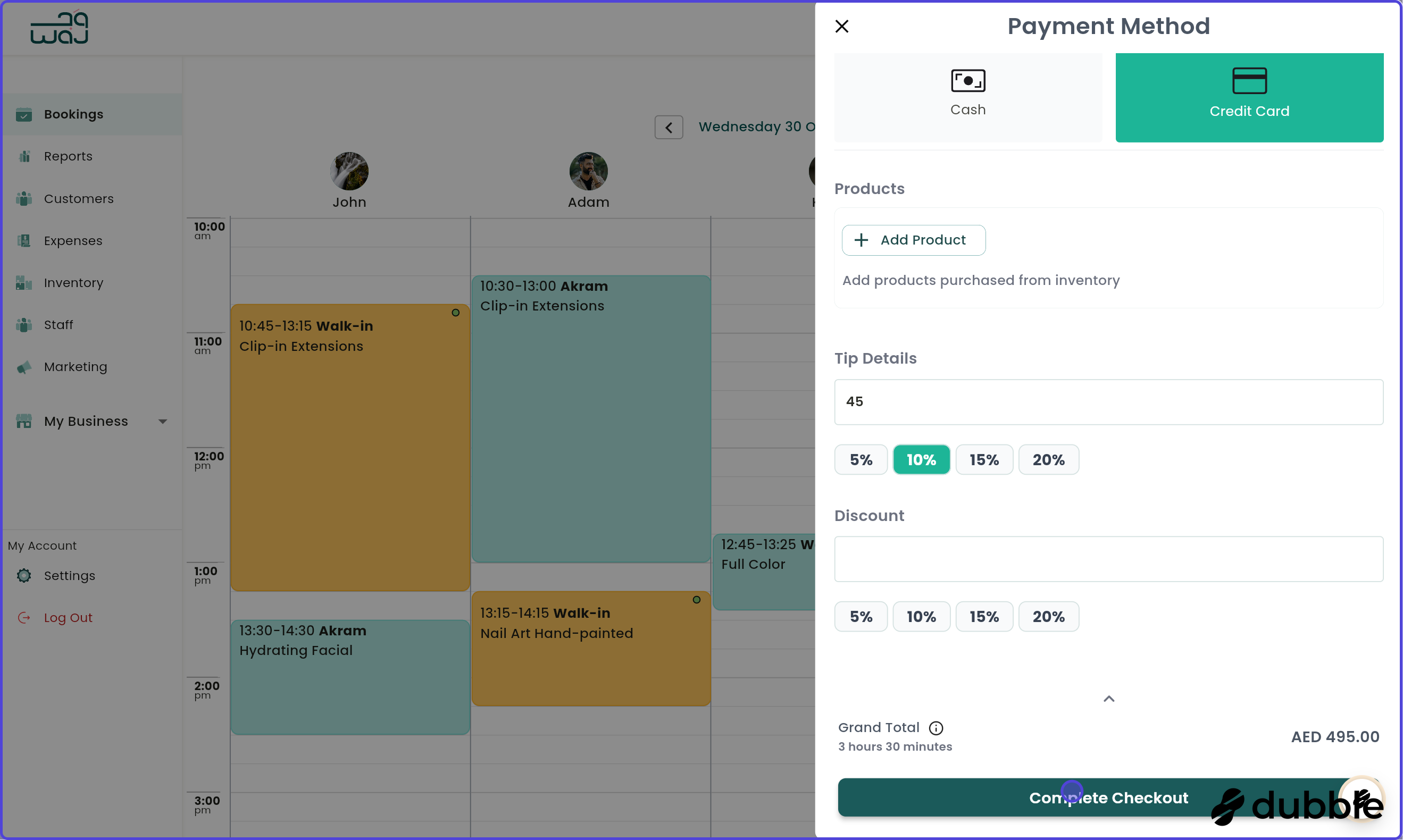
Task: Expand the My Business menu
Action: point(163,421)
